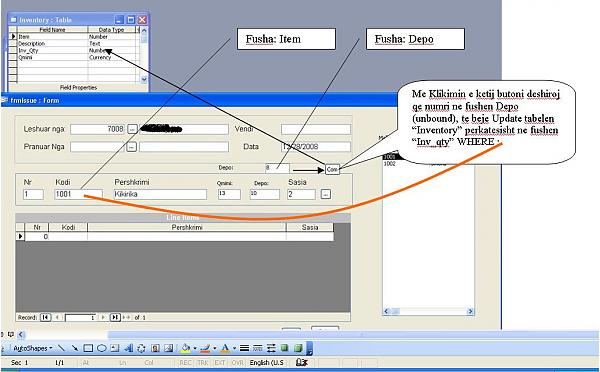Expand the Font Color dropdown arrow
This screenshot has height=372, width=600.
[234, 348]
